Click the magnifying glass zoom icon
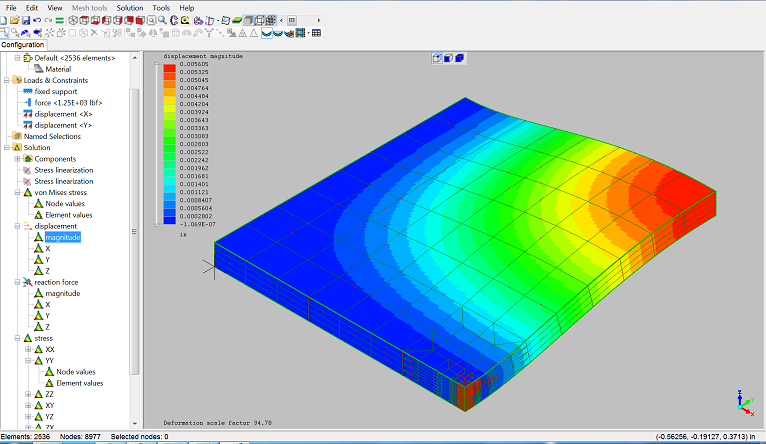 point(162,21)
